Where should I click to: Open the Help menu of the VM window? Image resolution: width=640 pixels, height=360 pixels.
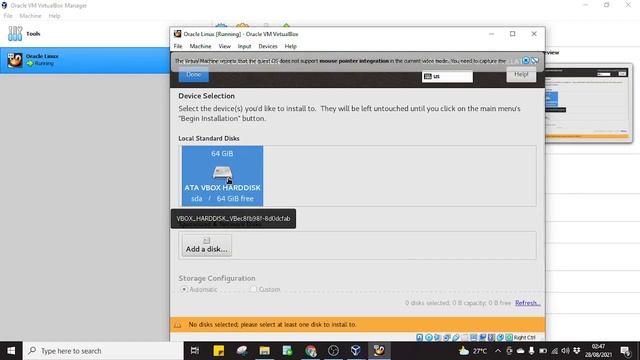(x=291, y=46)
